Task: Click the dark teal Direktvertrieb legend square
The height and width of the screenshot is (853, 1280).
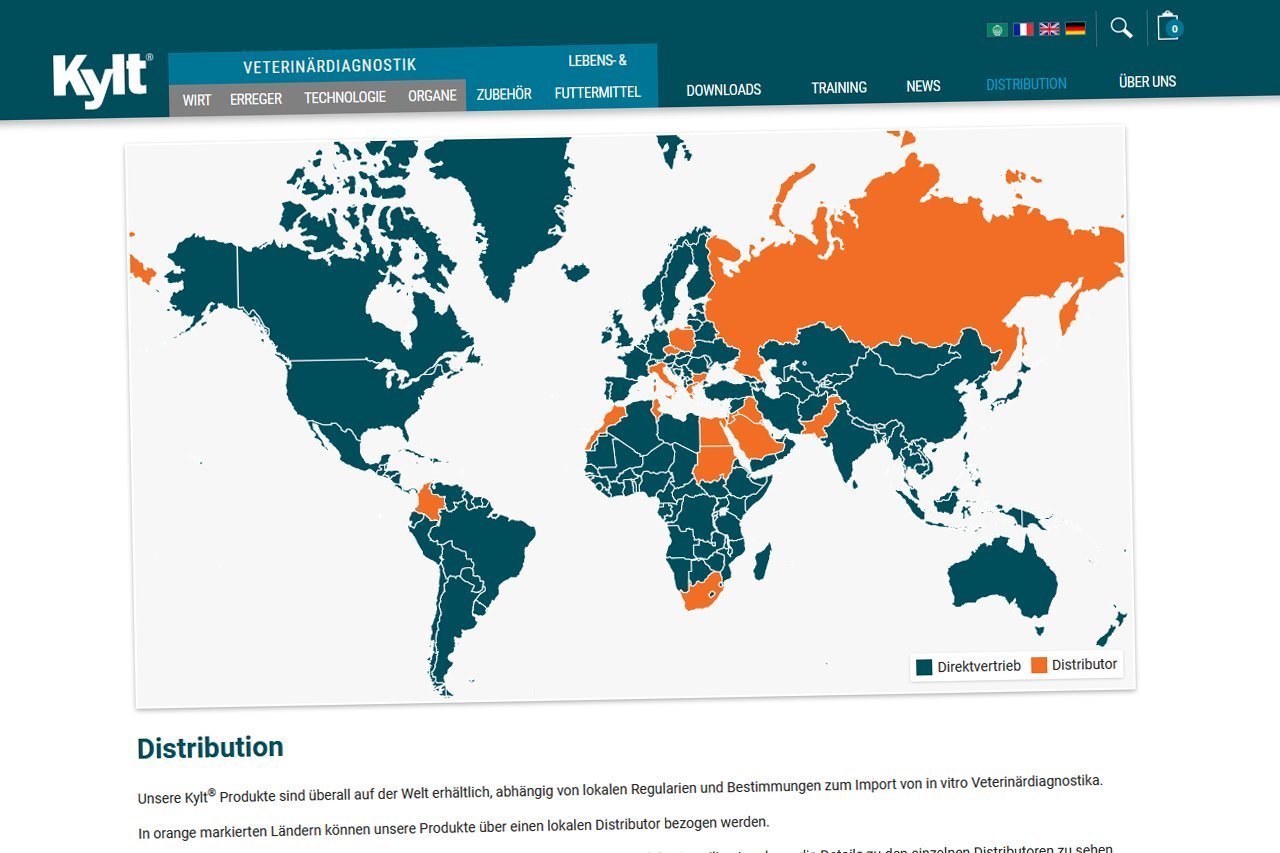Action: [x=924, y=667]
